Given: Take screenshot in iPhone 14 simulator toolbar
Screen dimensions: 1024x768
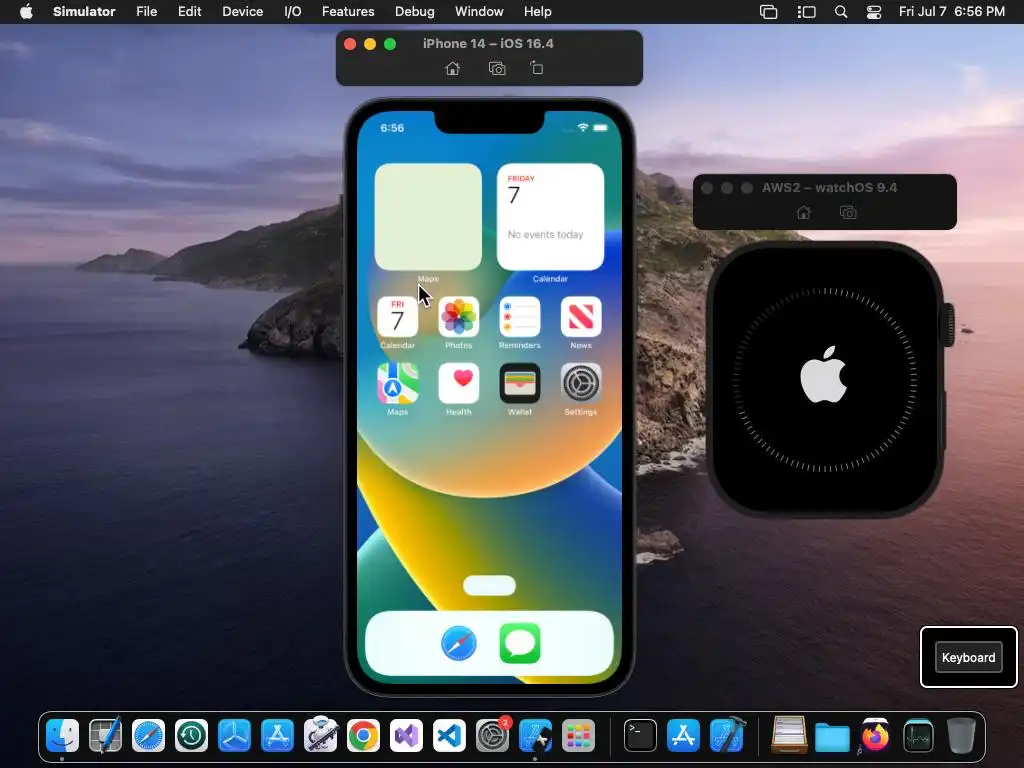Looking at the screenshot, I should coord(497,69).
